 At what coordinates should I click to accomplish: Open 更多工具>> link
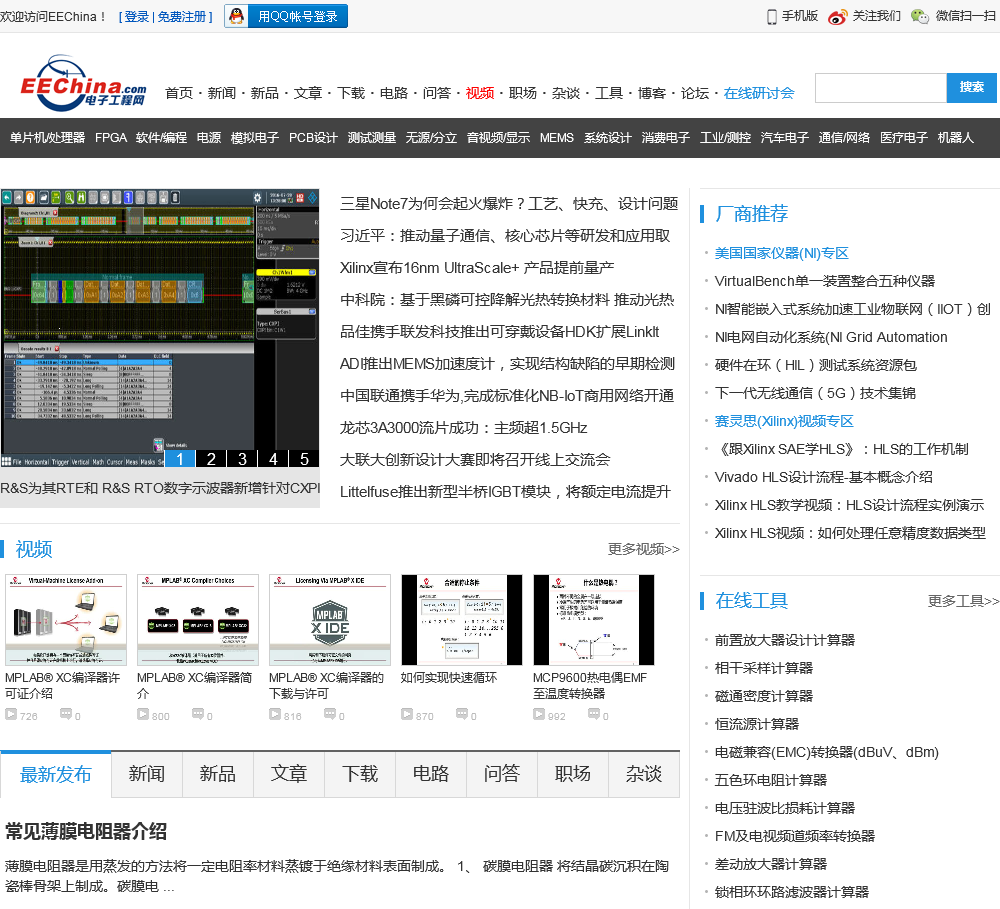963,601
